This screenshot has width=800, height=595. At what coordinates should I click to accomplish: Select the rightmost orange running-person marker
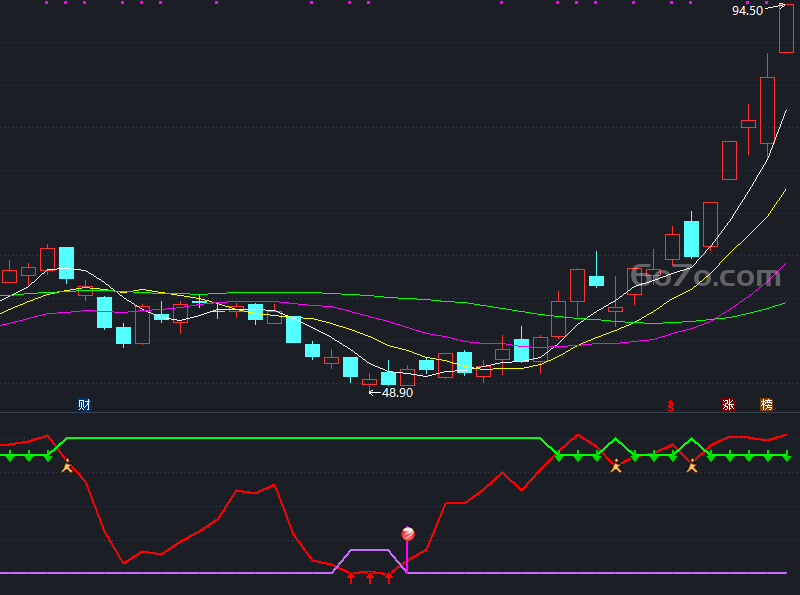[692, 465]
